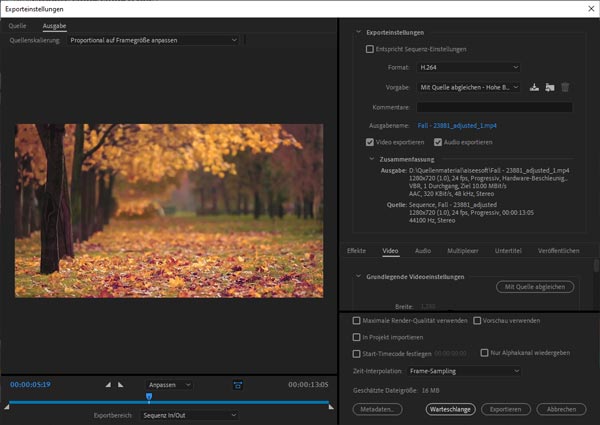Viewport: 600px width, 425px height.
Task: Enable 'Entspricht Sequenz-Einstellungen' checkbox
Action: point(370,49)
